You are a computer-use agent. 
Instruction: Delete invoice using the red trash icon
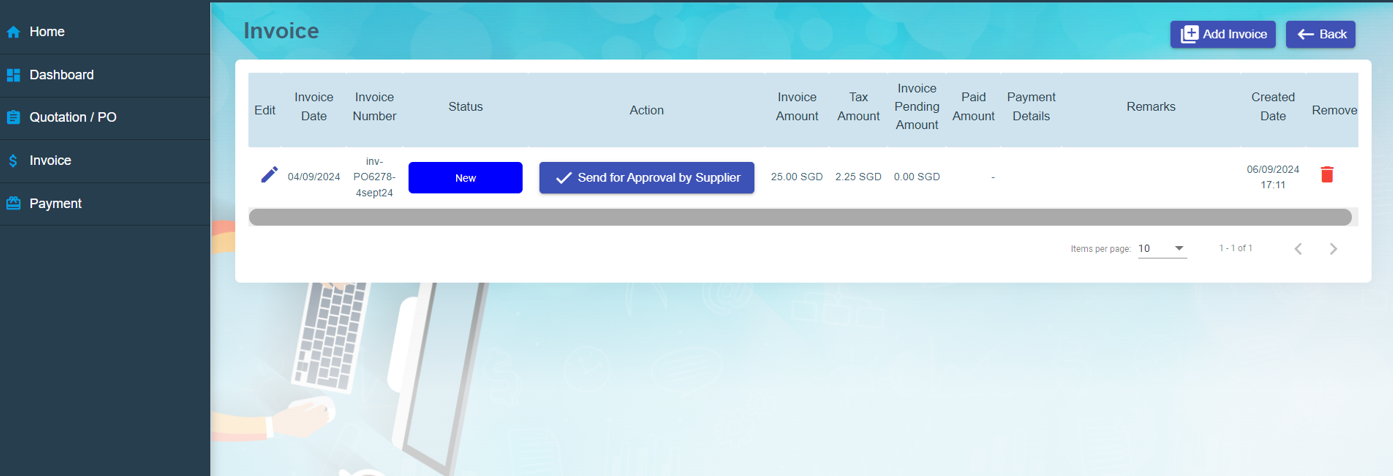(x=1327, y=175)
